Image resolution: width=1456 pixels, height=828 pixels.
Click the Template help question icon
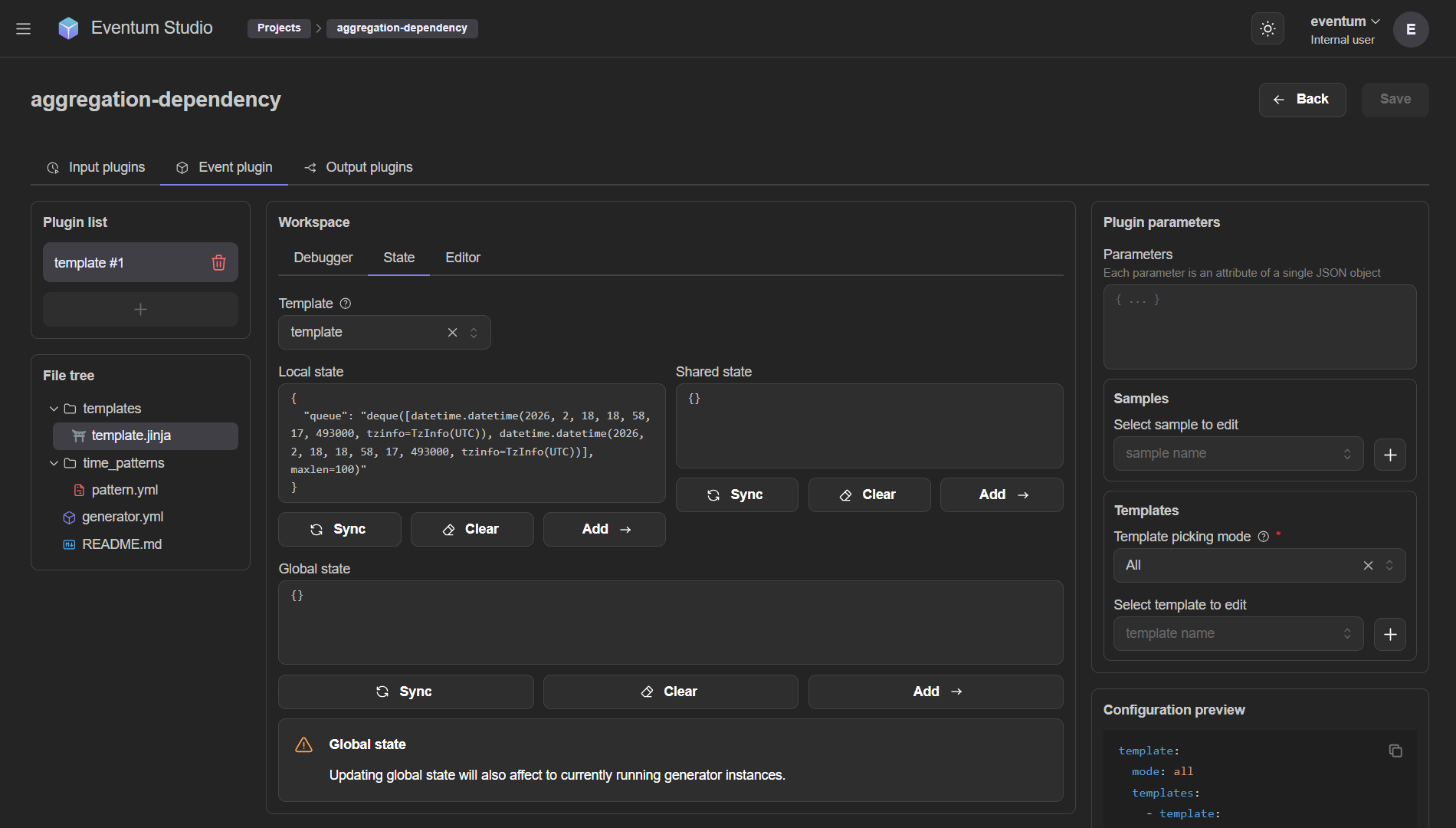(346, 304)
